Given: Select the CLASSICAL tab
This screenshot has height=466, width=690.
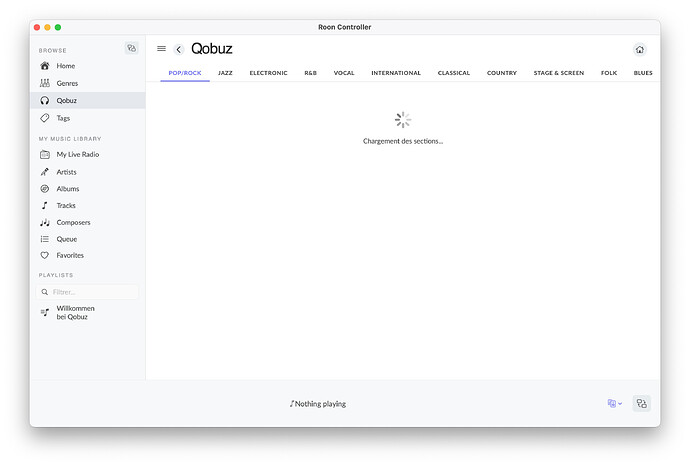Looking at the screenshot, I should click(454, 73).
